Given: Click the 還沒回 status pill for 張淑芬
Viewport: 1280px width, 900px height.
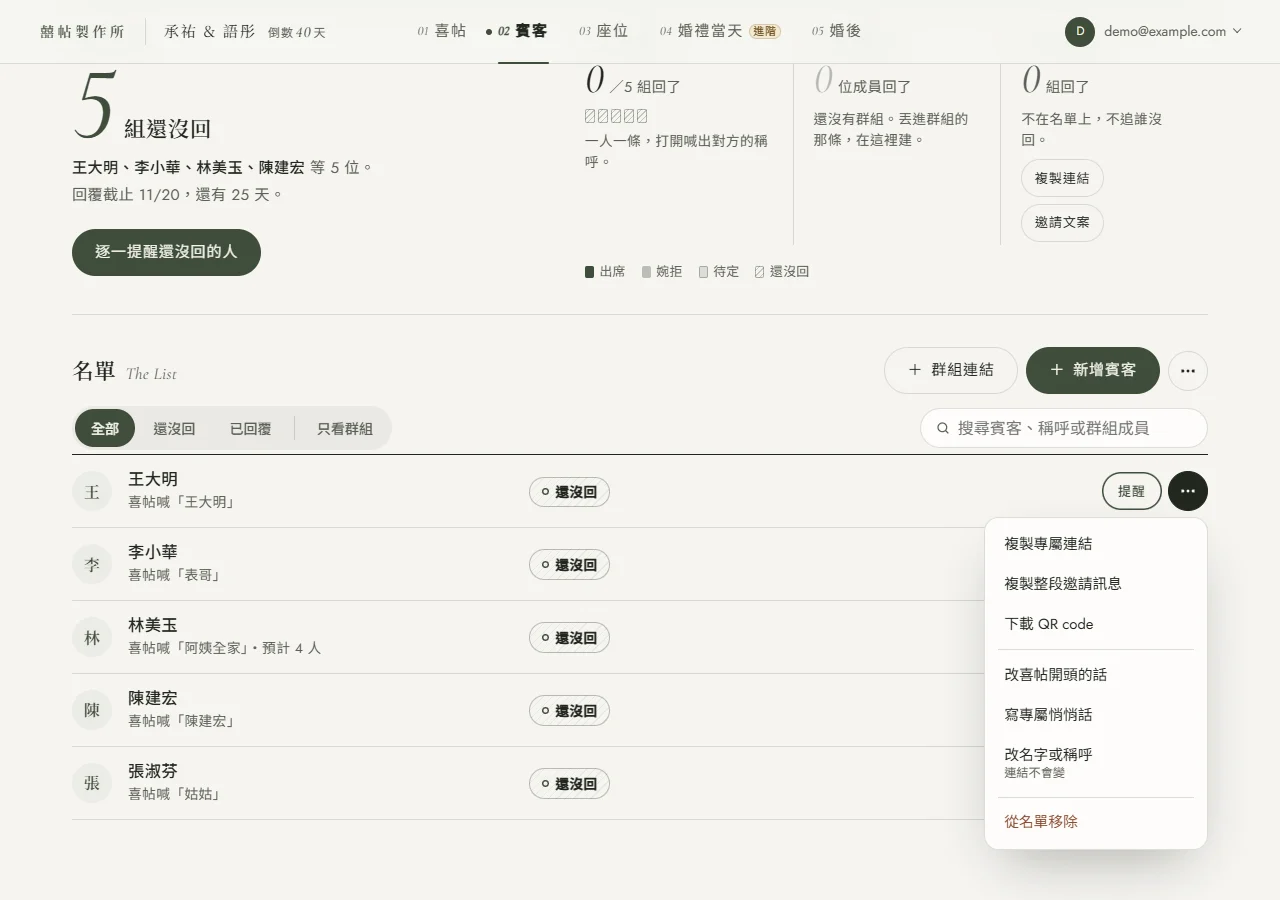Looking at the screenshot, I should [569, 784].
